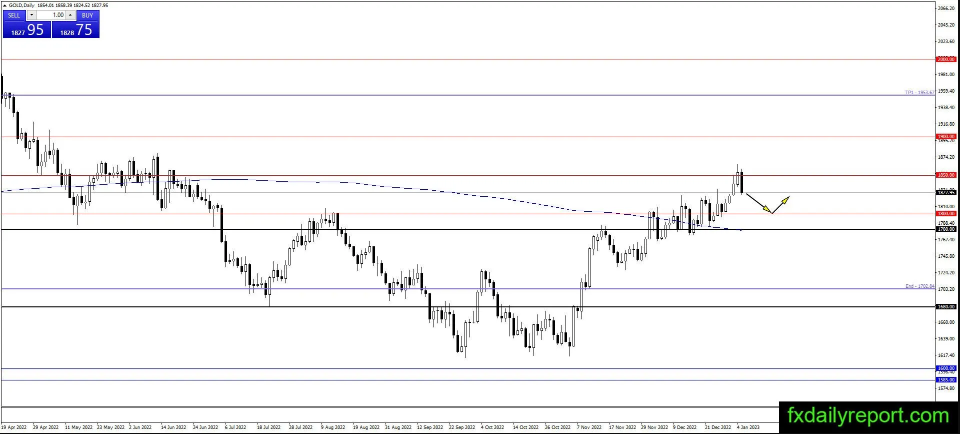Click the SELL button in the one-click panel
This screenshot has height=434, width=960.
pos(14,16)
